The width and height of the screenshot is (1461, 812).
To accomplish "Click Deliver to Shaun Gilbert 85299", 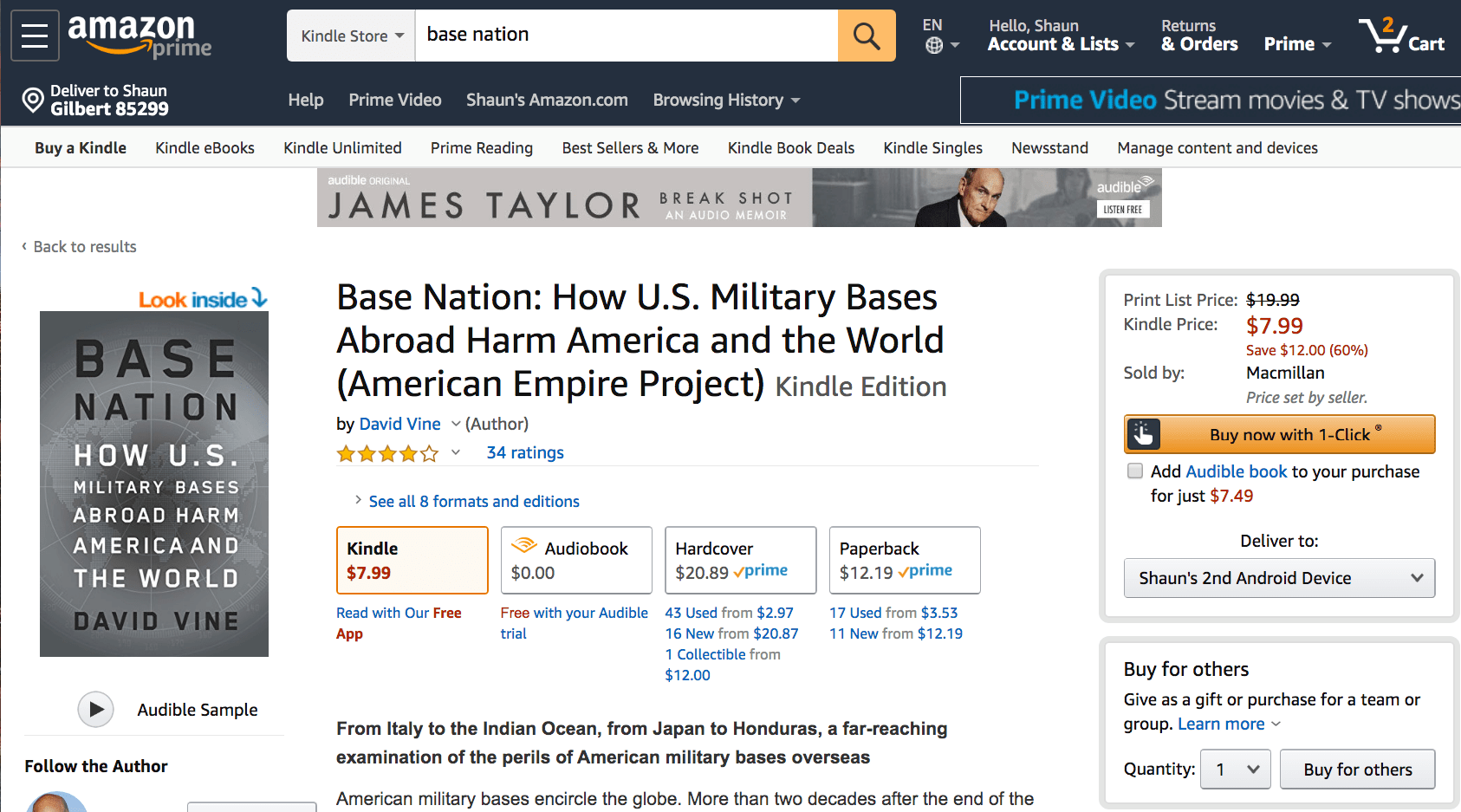I will [95, 101].
